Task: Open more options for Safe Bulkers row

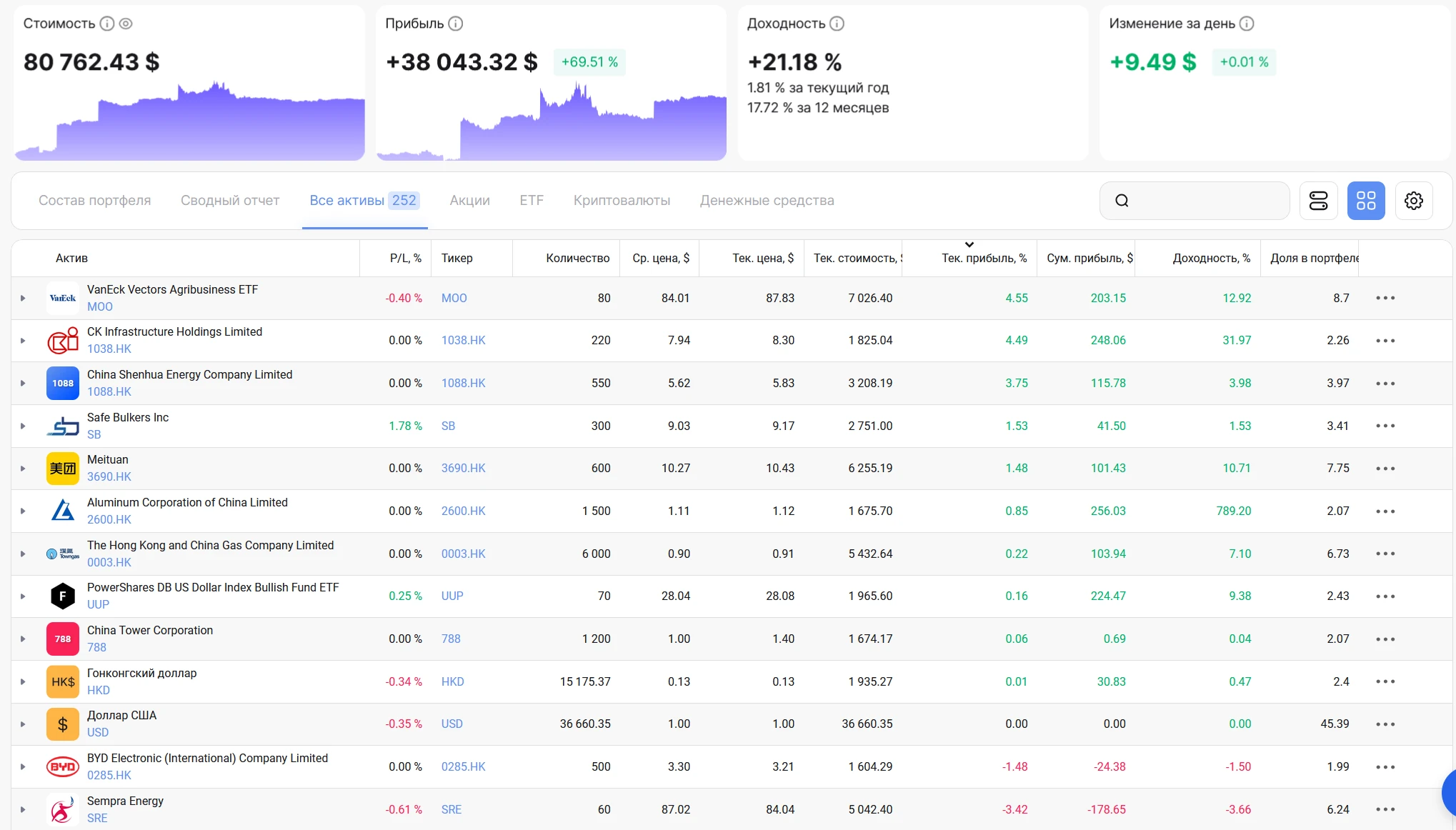Action: [x=1385, y=426]
